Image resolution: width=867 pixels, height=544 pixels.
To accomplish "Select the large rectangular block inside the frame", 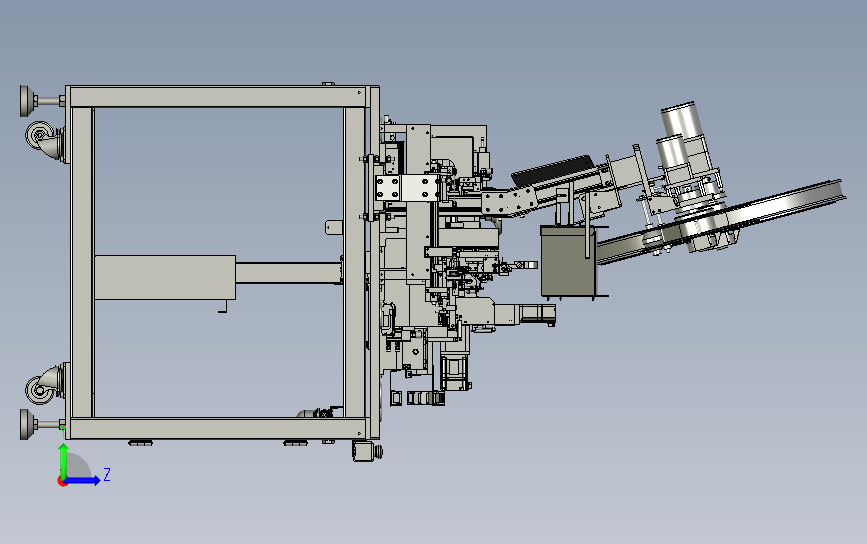I will coord(165,278).
